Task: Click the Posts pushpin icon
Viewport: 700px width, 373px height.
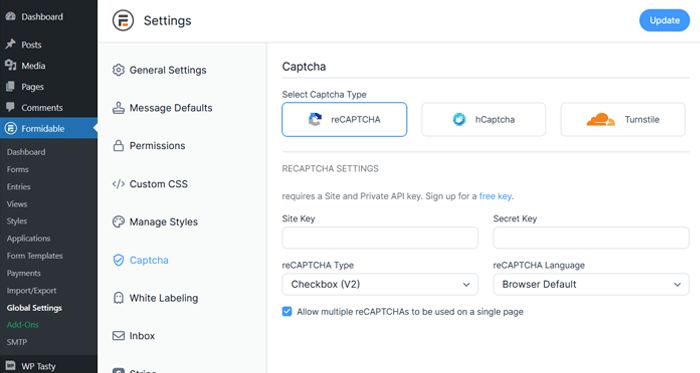Action: [10, 44]
